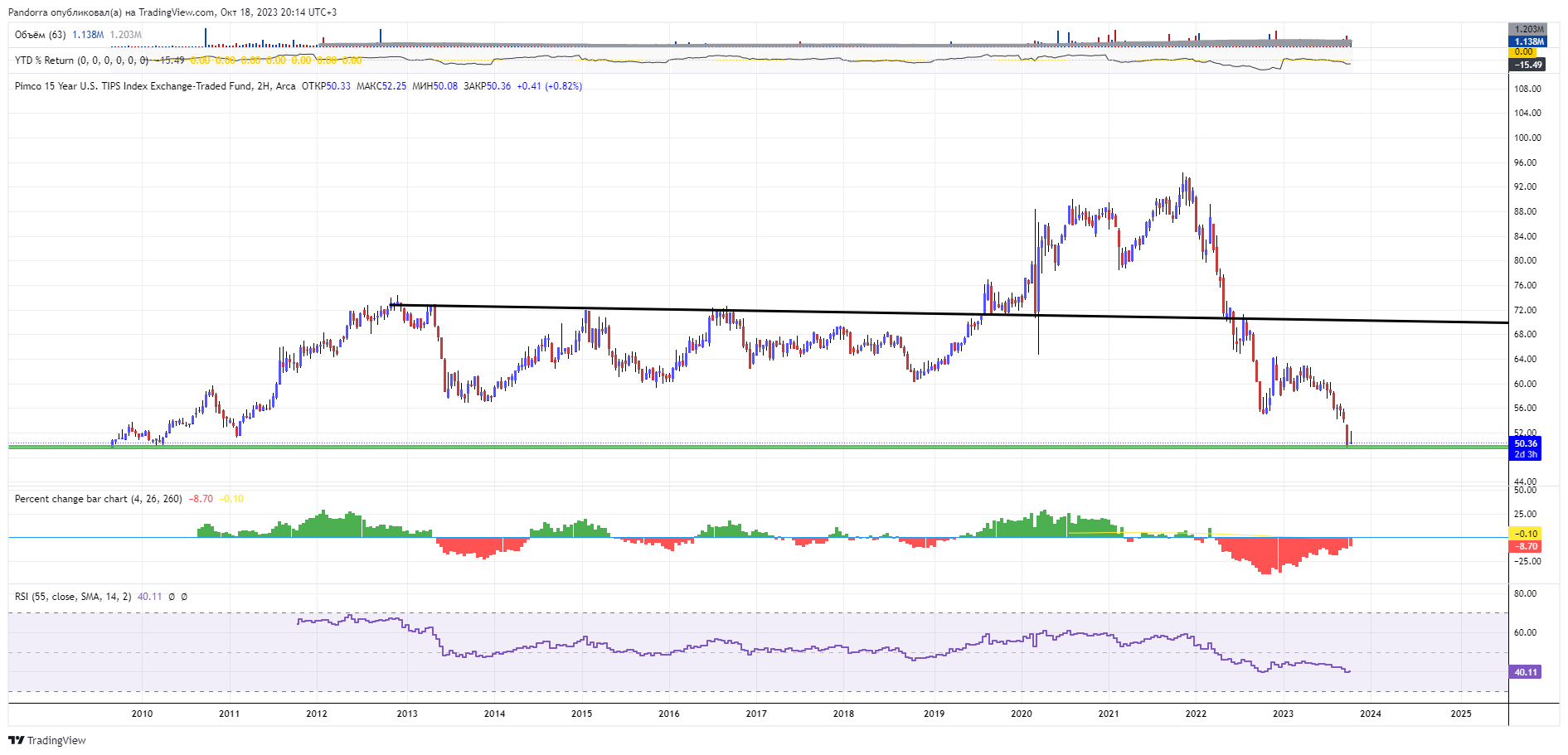Open the Pandorra publisher header text
Viewport: 1568px width, 755px height.
pos(172,12)
